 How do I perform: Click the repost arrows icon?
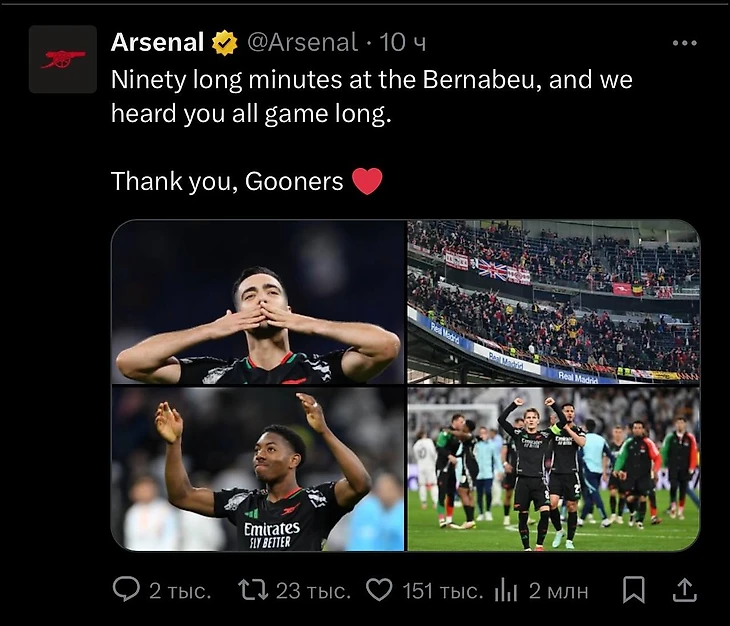tap(253, 590)
